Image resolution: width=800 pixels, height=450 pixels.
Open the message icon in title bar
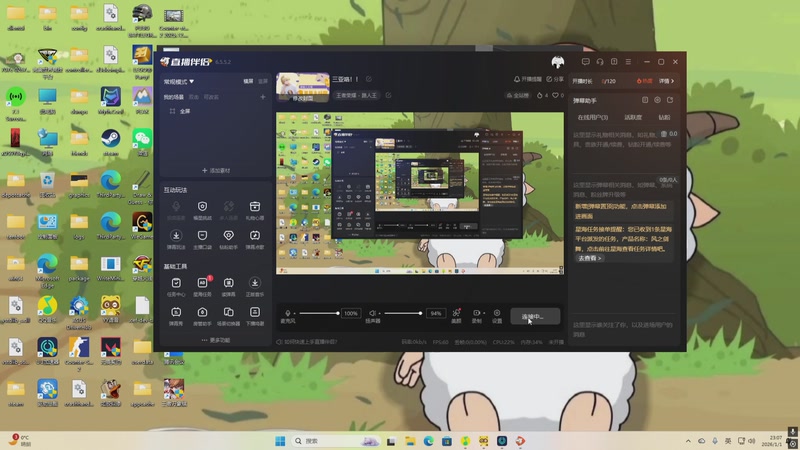coord(585,62)
